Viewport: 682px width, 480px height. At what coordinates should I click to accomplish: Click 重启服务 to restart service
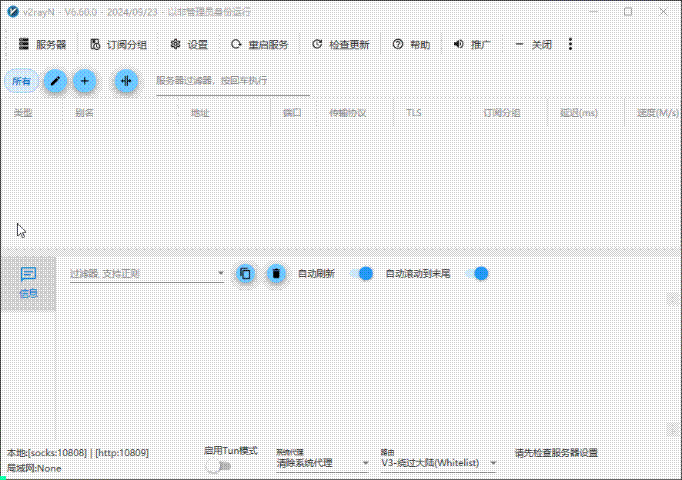(260, 44)
